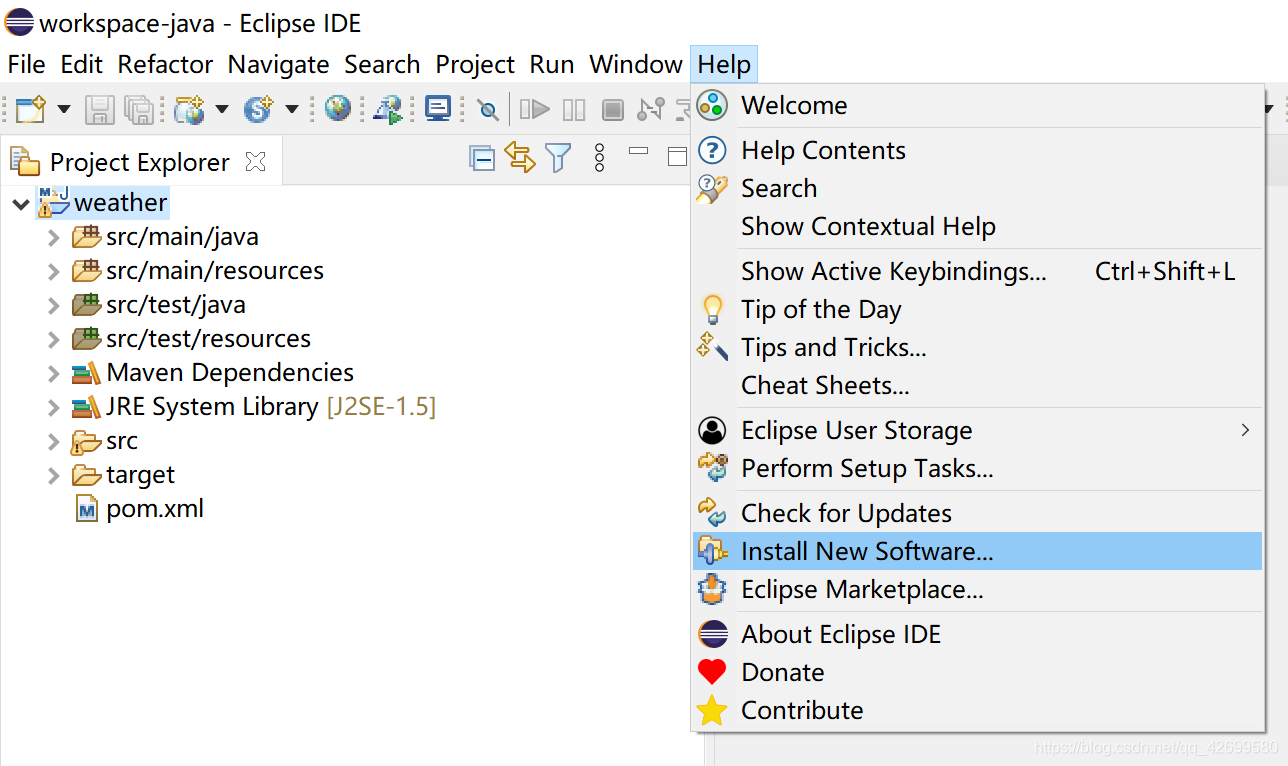The width and height of the screenshot is (1288, 766).
Task: Choose Tips and Tricks...
Action: point(977,347)
